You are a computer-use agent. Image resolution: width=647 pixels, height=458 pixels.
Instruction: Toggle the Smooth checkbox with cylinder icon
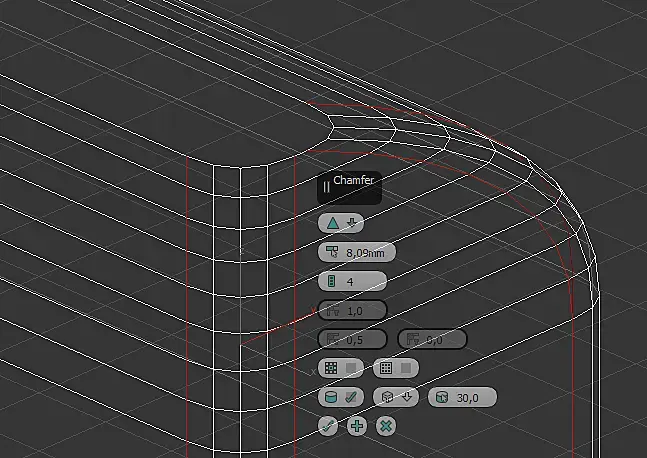(341, 397)
